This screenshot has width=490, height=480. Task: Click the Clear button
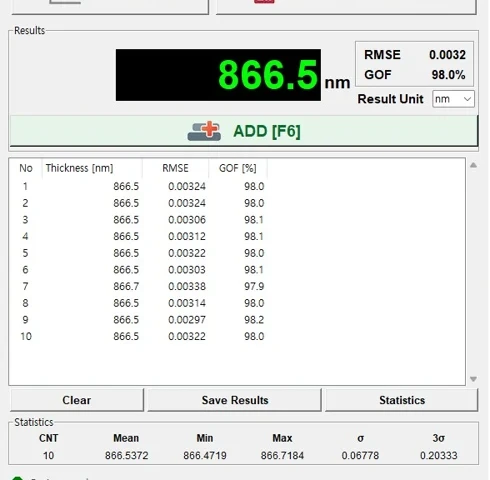[x=77, y=400]
